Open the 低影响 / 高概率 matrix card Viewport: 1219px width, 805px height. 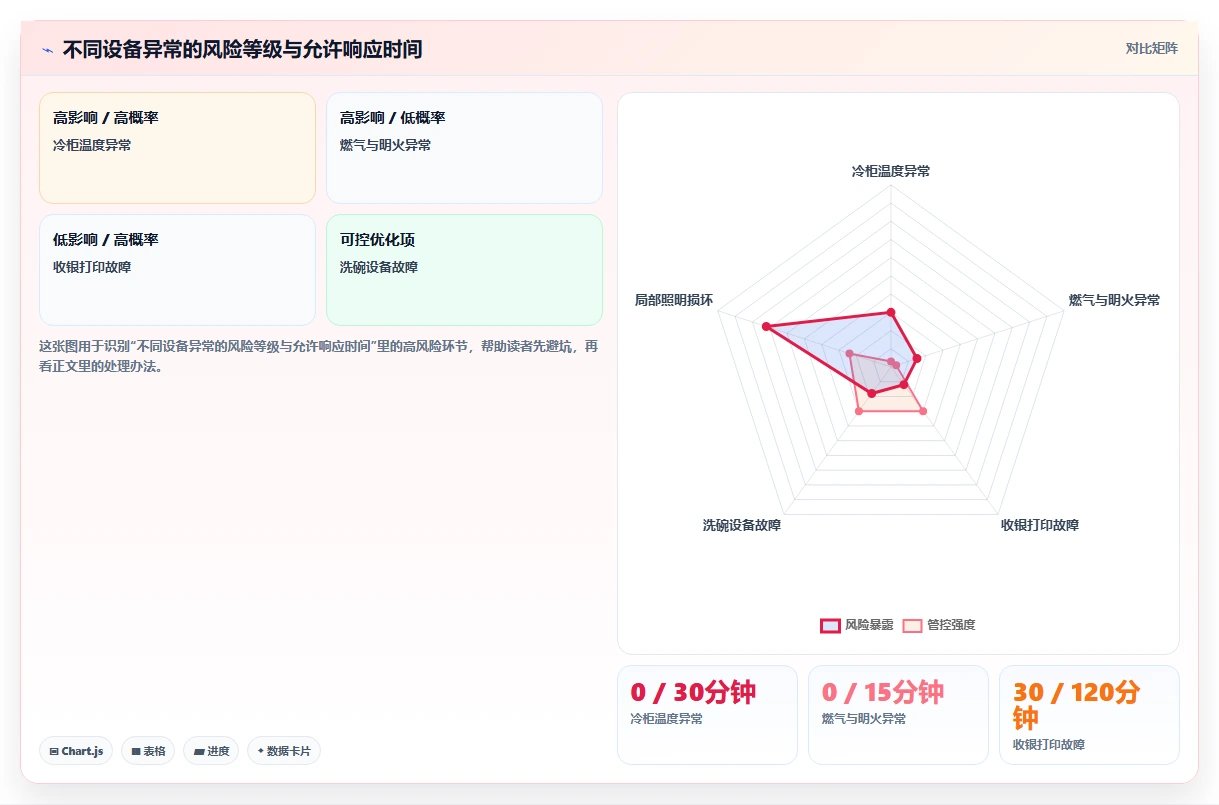click(x=177, y=270)
